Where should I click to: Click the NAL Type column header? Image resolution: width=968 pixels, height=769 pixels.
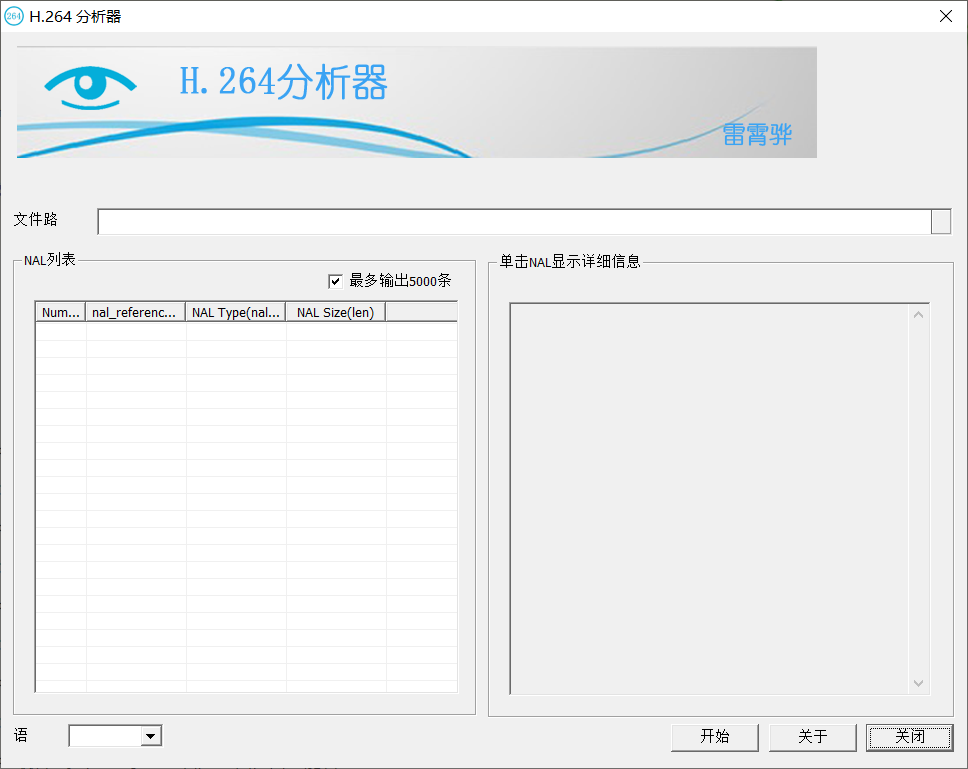pyautogui.click(x=235, y=311)
